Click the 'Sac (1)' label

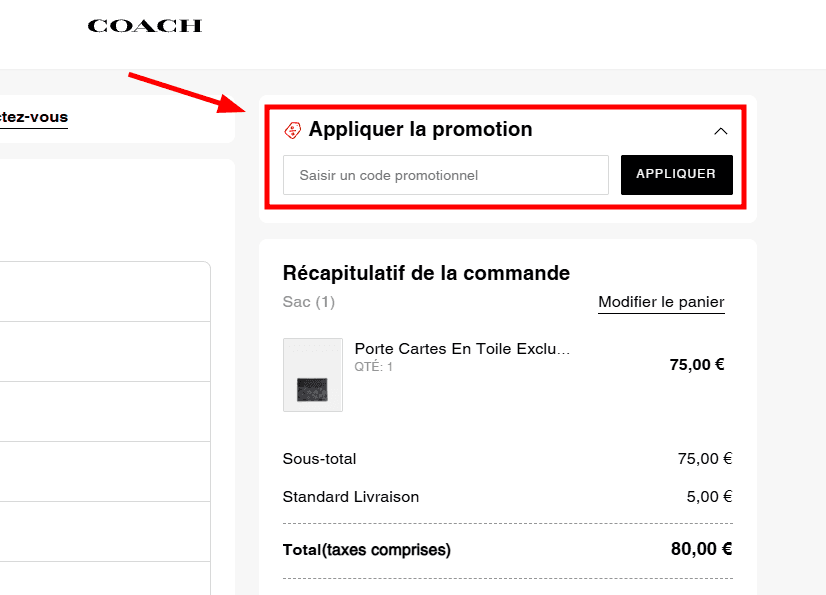(309, 302)
